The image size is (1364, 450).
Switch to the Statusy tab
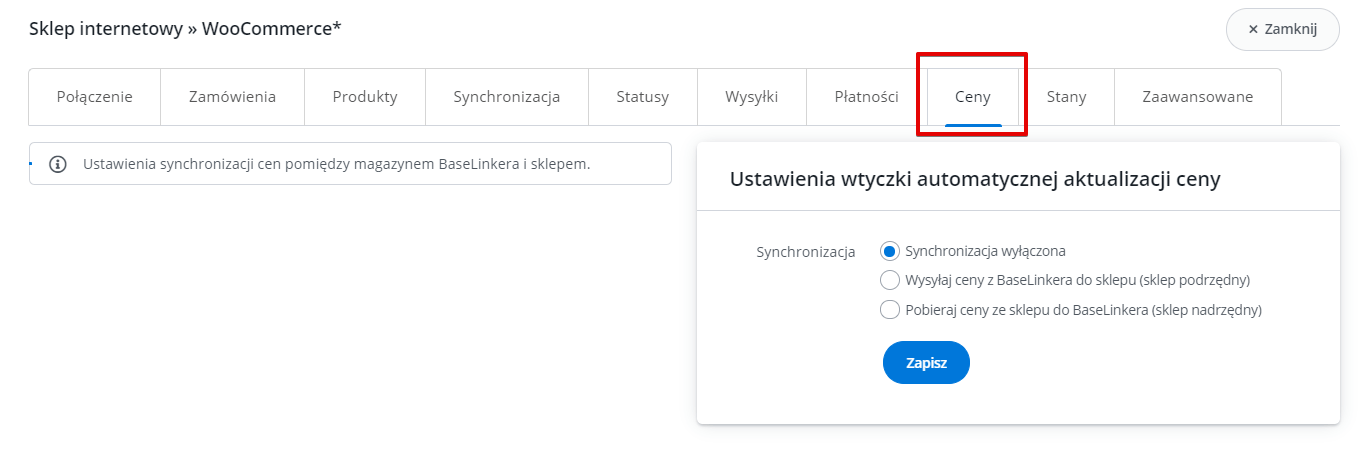tap(642, 97)
